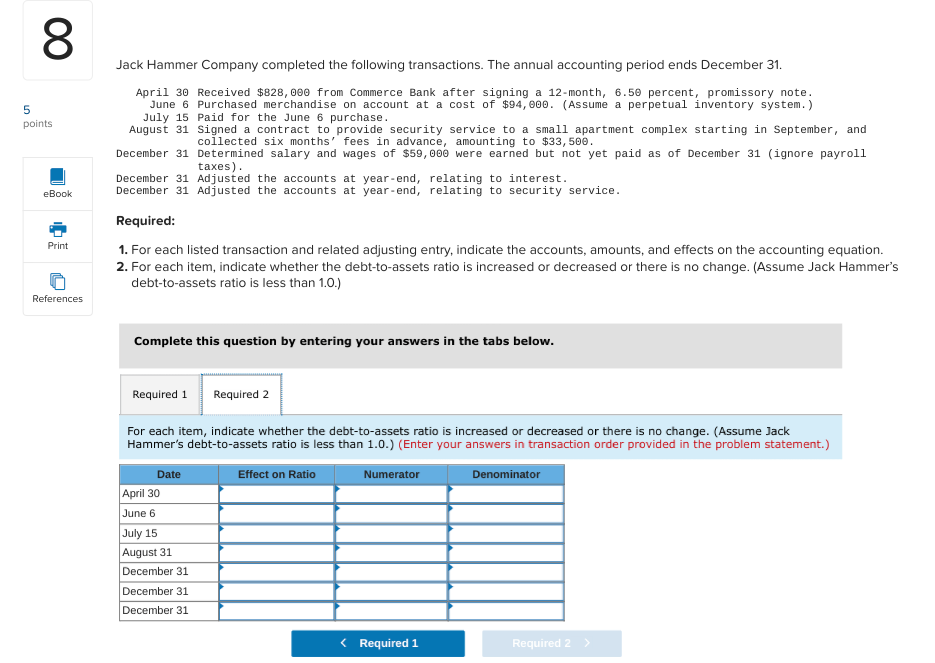Click the 5 points label

[x=38, y=116]
